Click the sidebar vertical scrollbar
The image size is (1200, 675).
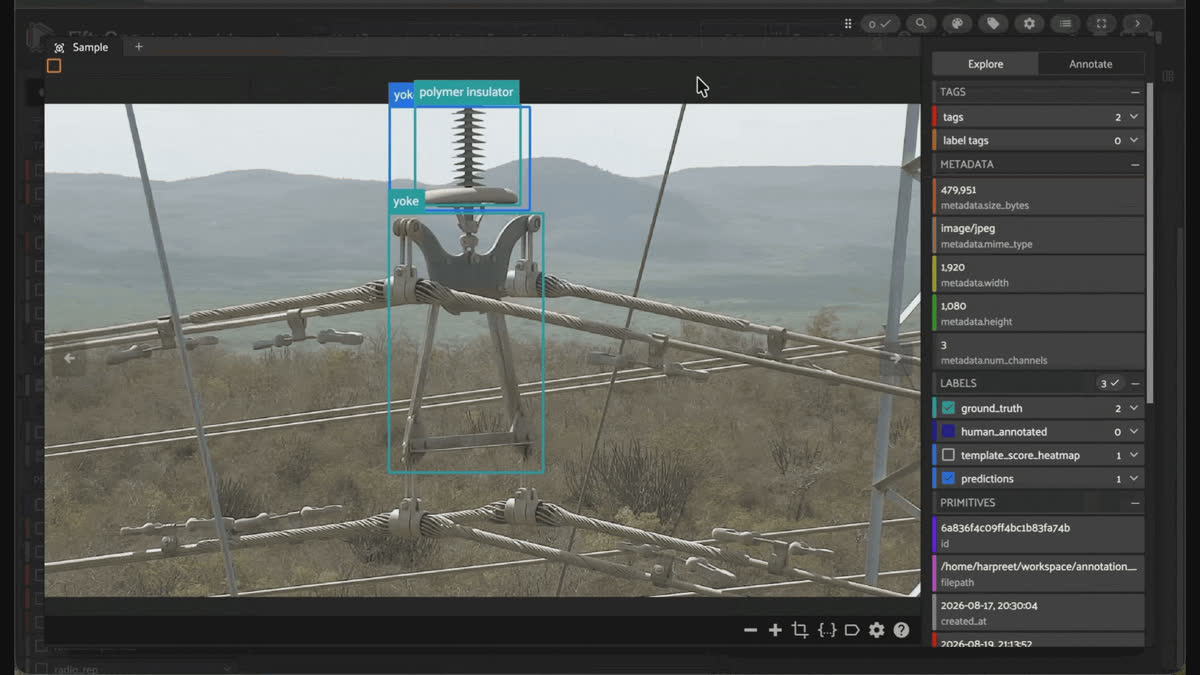pyautogui.click(x=1149, y=242)
